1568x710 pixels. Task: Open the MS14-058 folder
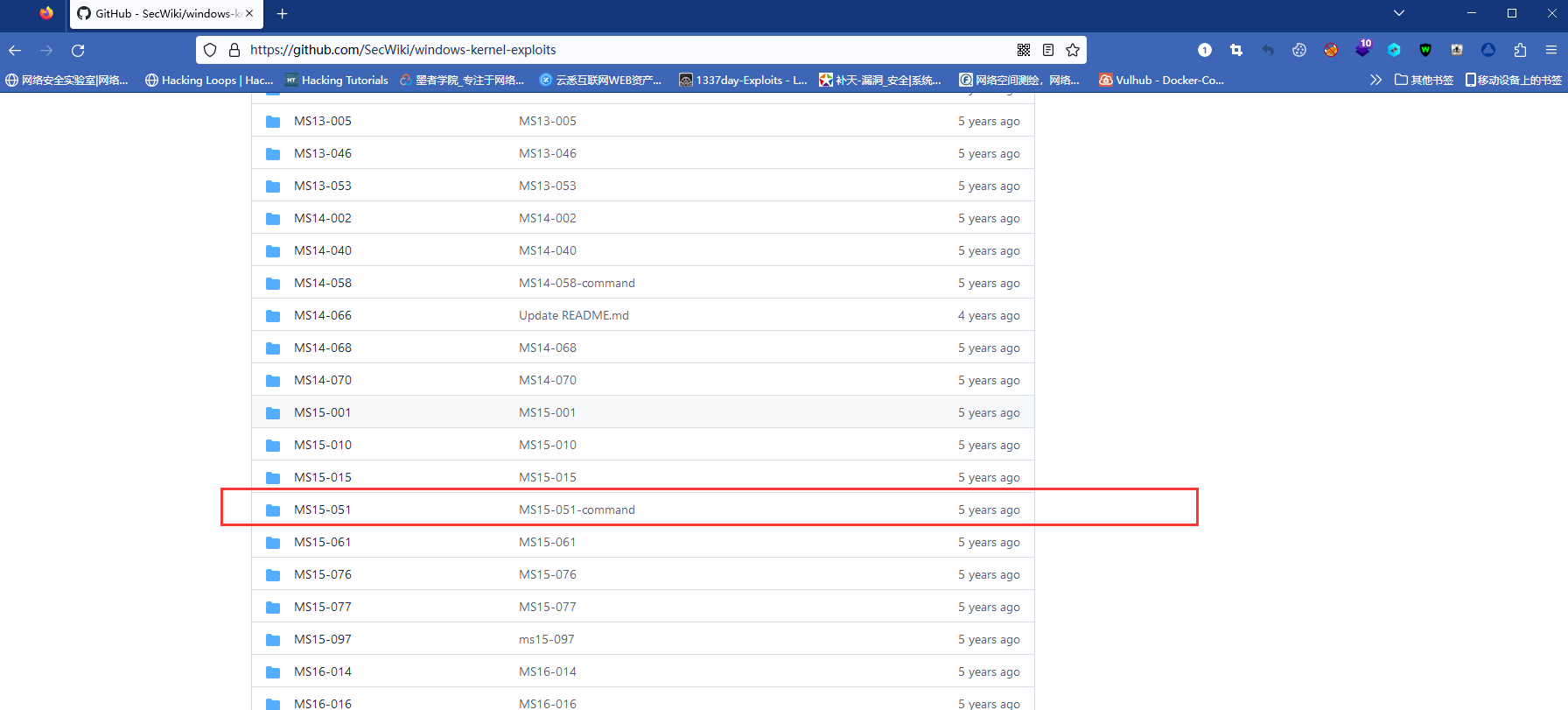pyautogui.click(x=323, y=283)
